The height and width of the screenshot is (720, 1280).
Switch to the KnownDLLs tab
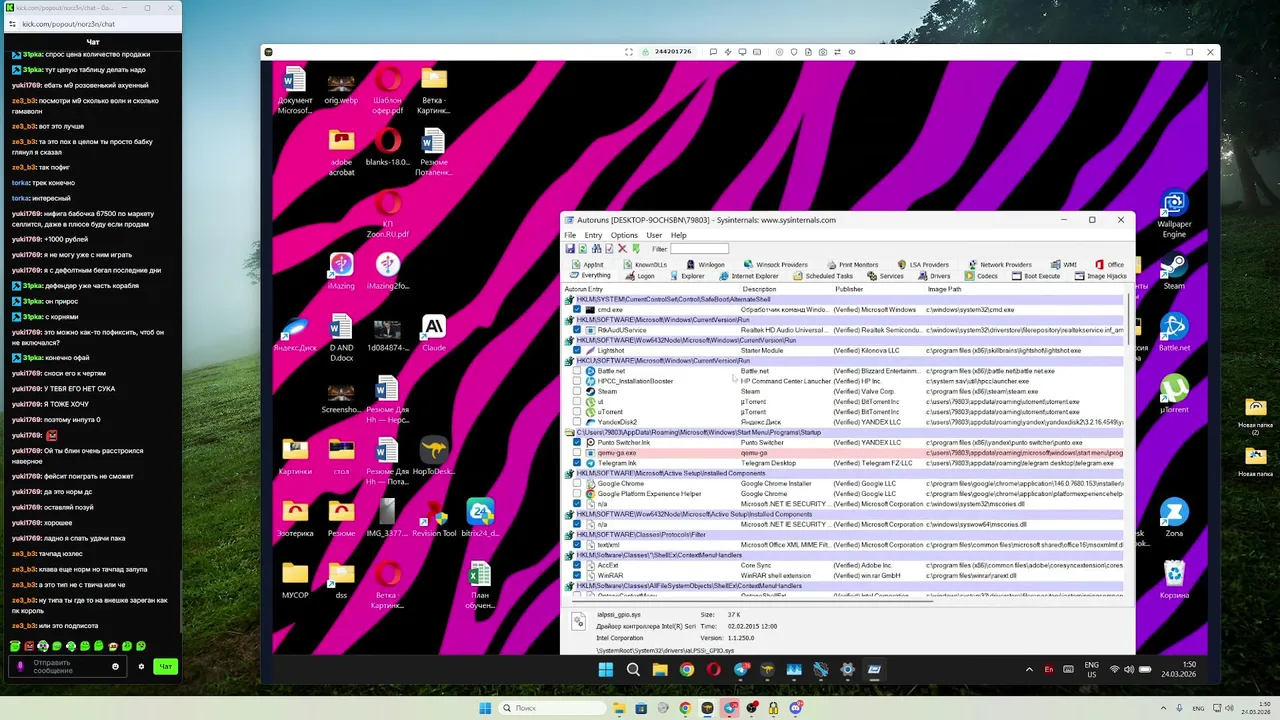[x=643, y=265]
